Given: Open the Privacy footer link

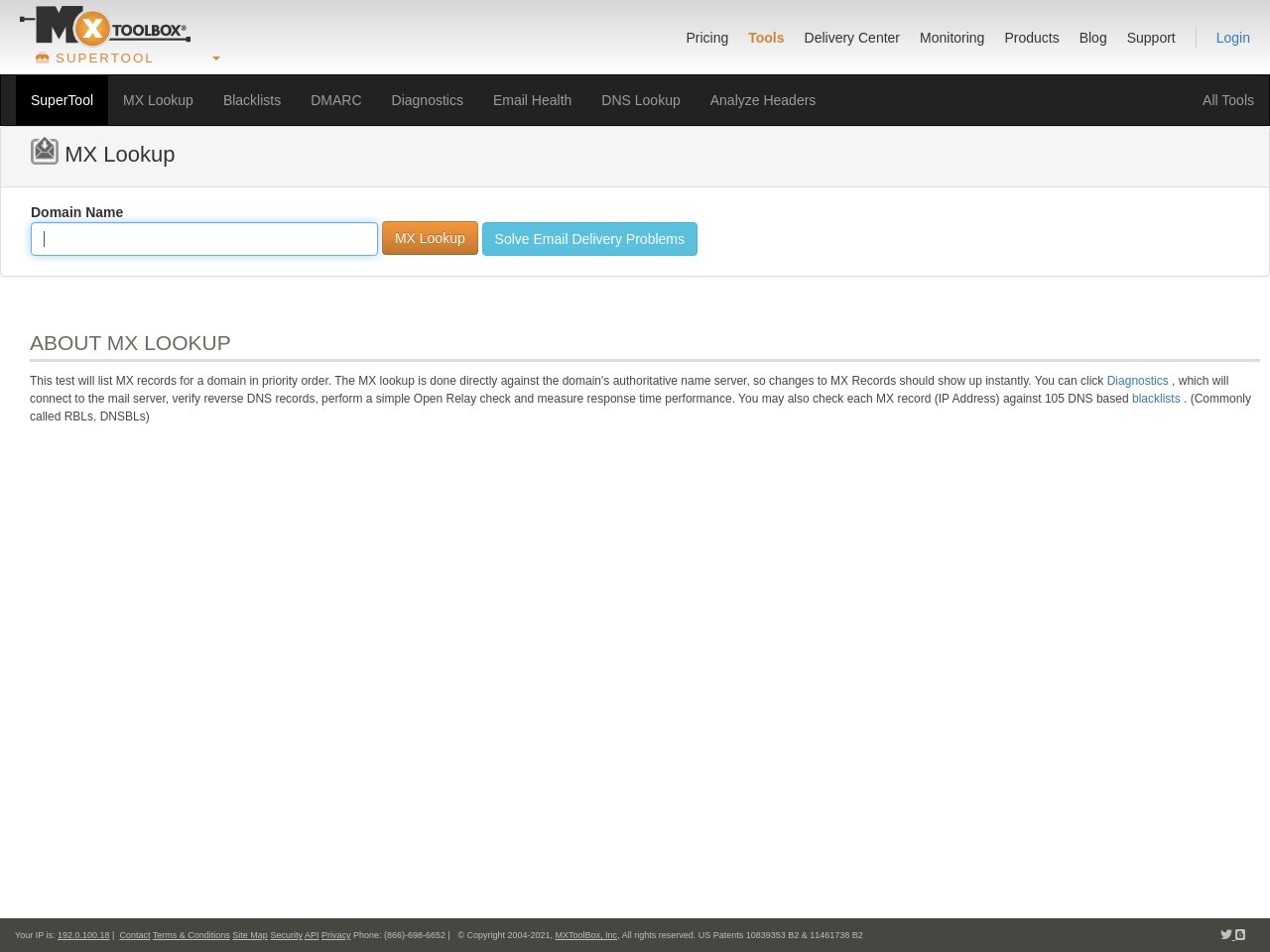Looking at the screenshot, I should tap(335, 935).
